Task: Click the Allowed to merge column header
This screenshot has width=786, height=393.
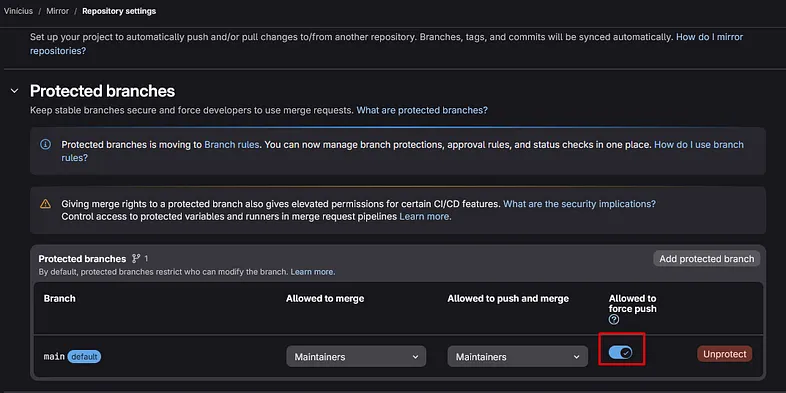Action: [325, 299]
